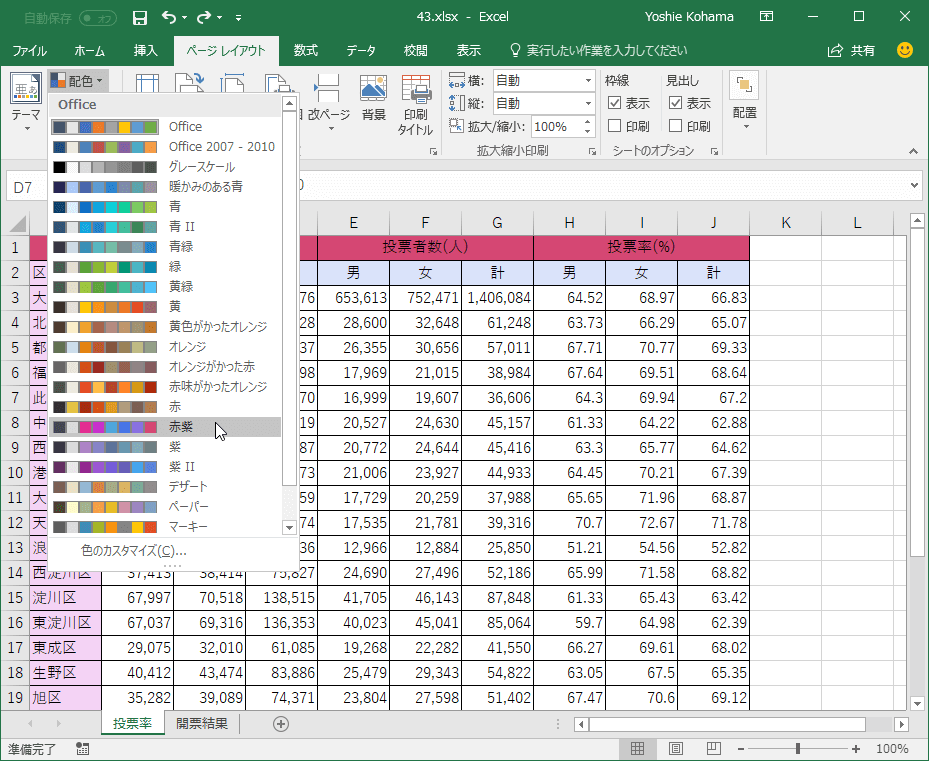The image size is (929, 761).
Task: Open the テーマ (Themes) button
Action: pos(25,102)
